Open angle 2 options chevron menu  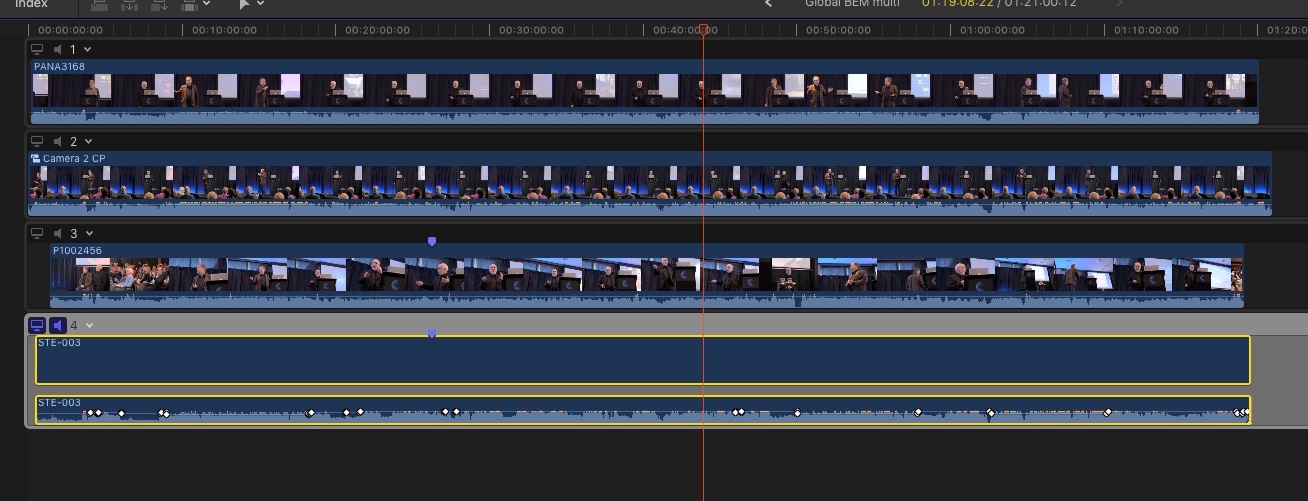coord(87,142)
